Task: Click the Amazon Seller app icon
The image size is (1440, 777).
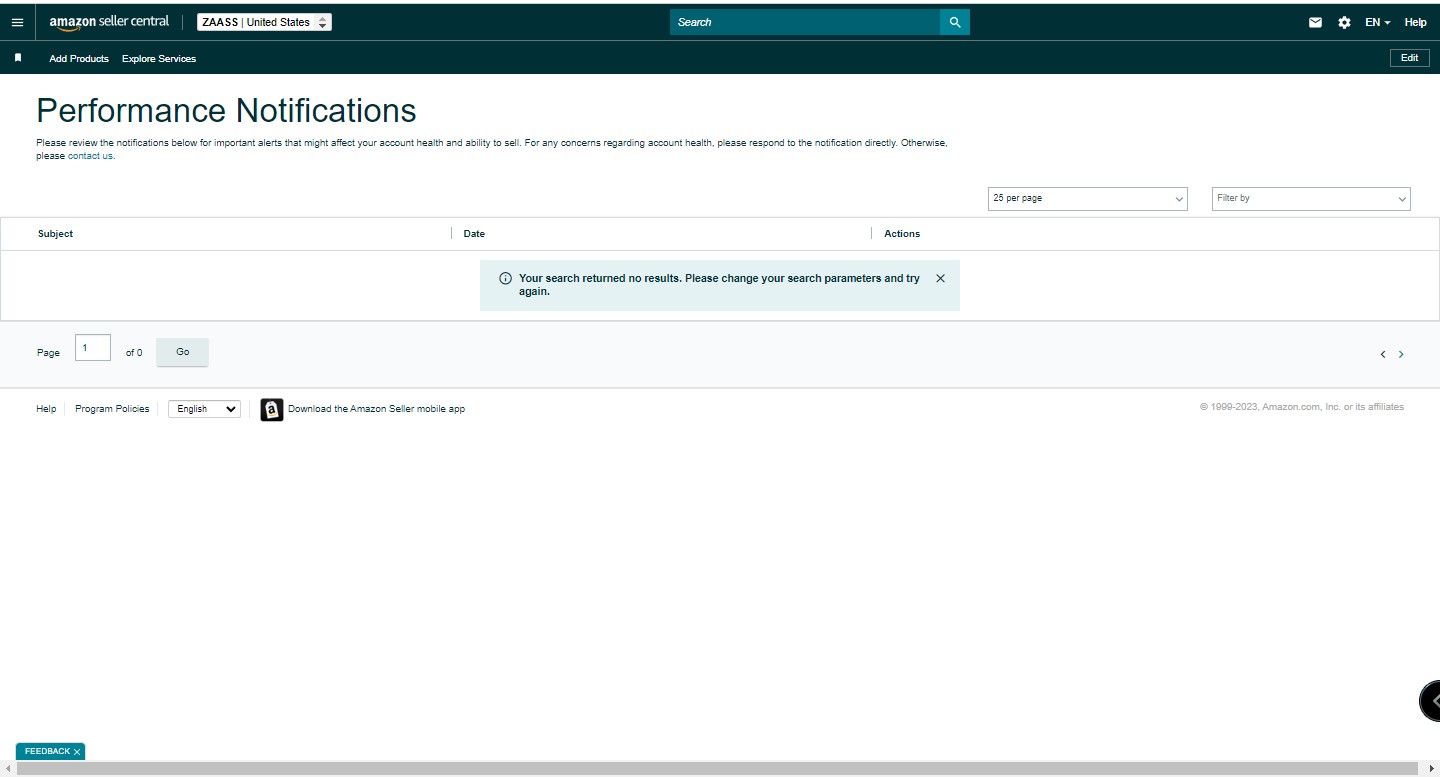Action: click(272, 409)
